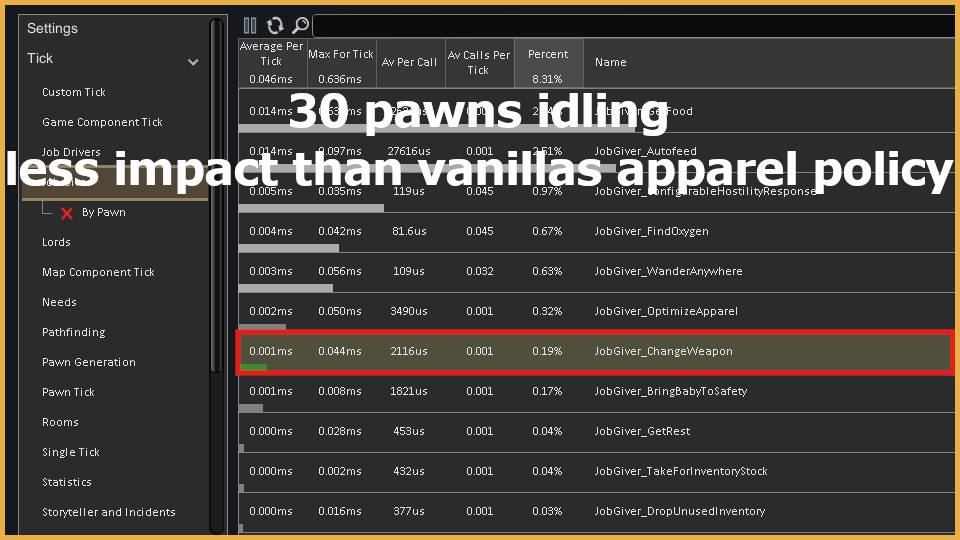Click the refresh arrows icon

pyautogui.click(x=275, y=26)
